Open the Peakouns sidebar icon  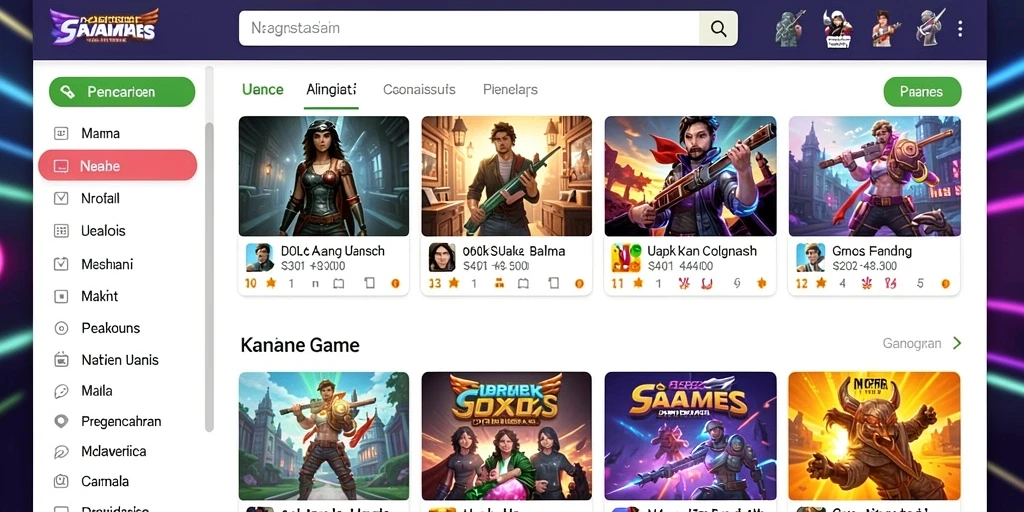(61, 328)
